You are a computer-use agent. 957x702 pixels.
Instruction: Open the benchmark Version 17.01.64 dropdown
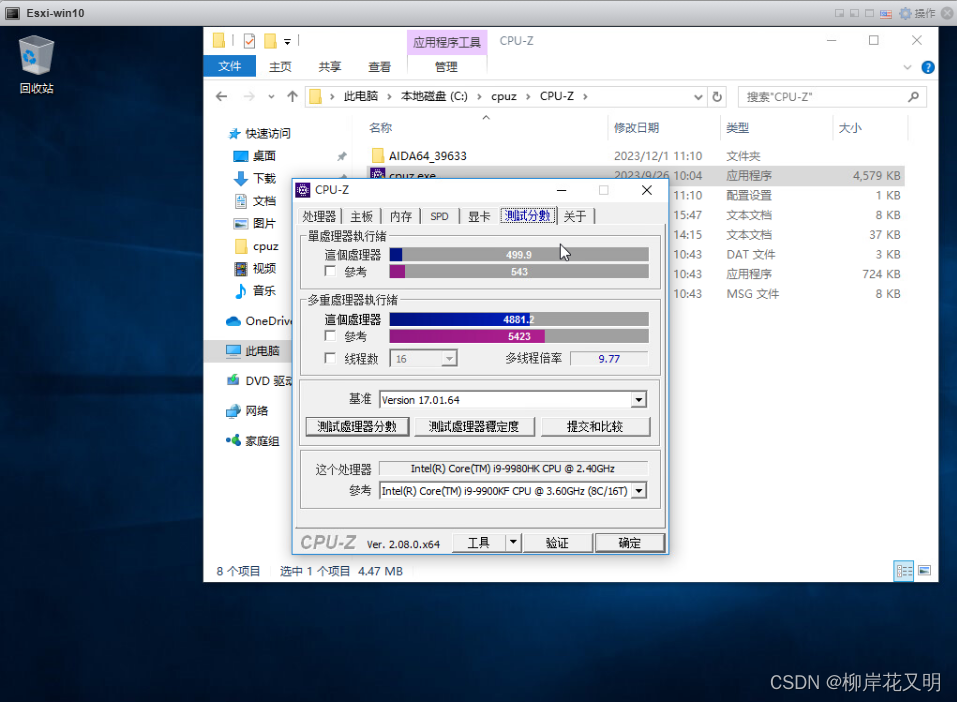point(638,400)
